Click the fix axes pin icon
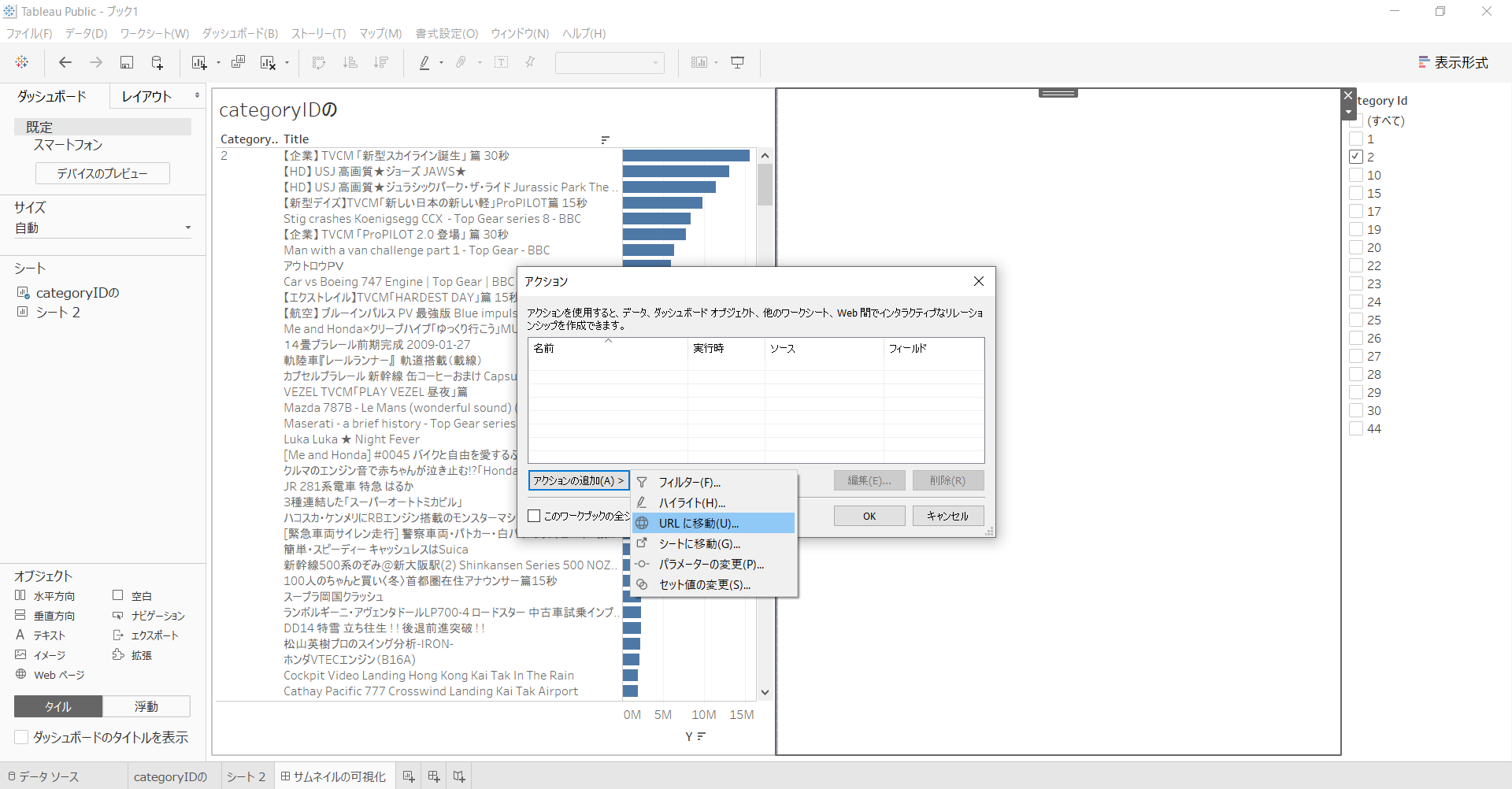Screen dimensions: 1512x789 click(530, 62)
